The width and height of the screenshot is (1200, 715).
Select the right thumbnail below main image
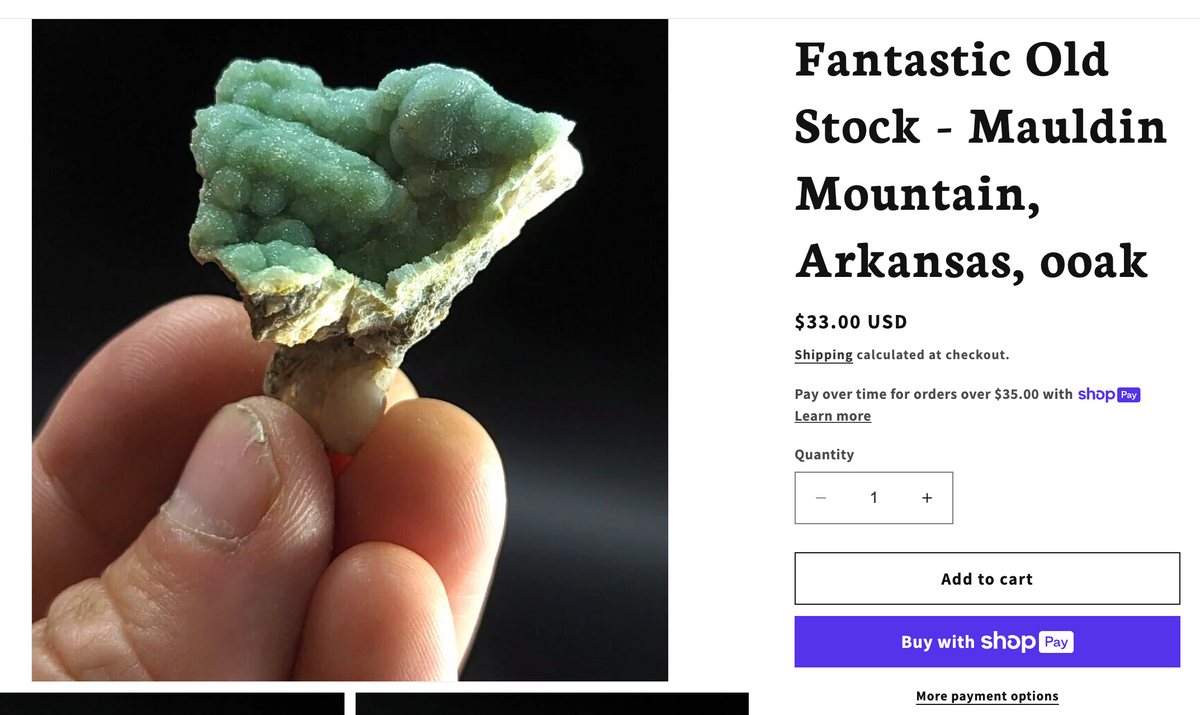click(x=552, y=704)
